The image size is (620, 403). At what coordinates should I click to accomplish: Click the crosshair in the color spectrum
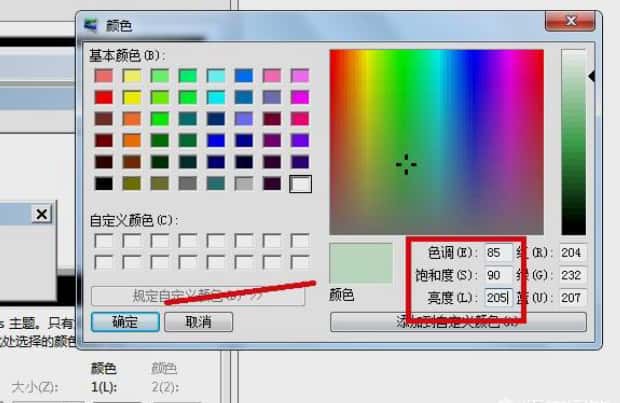click(x=406, y=164)
